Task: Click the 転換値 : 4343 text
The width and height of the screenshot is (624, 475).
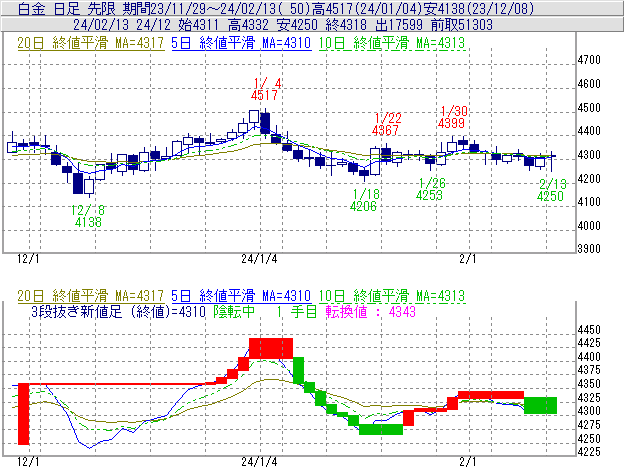Action: tap(370, 311)
